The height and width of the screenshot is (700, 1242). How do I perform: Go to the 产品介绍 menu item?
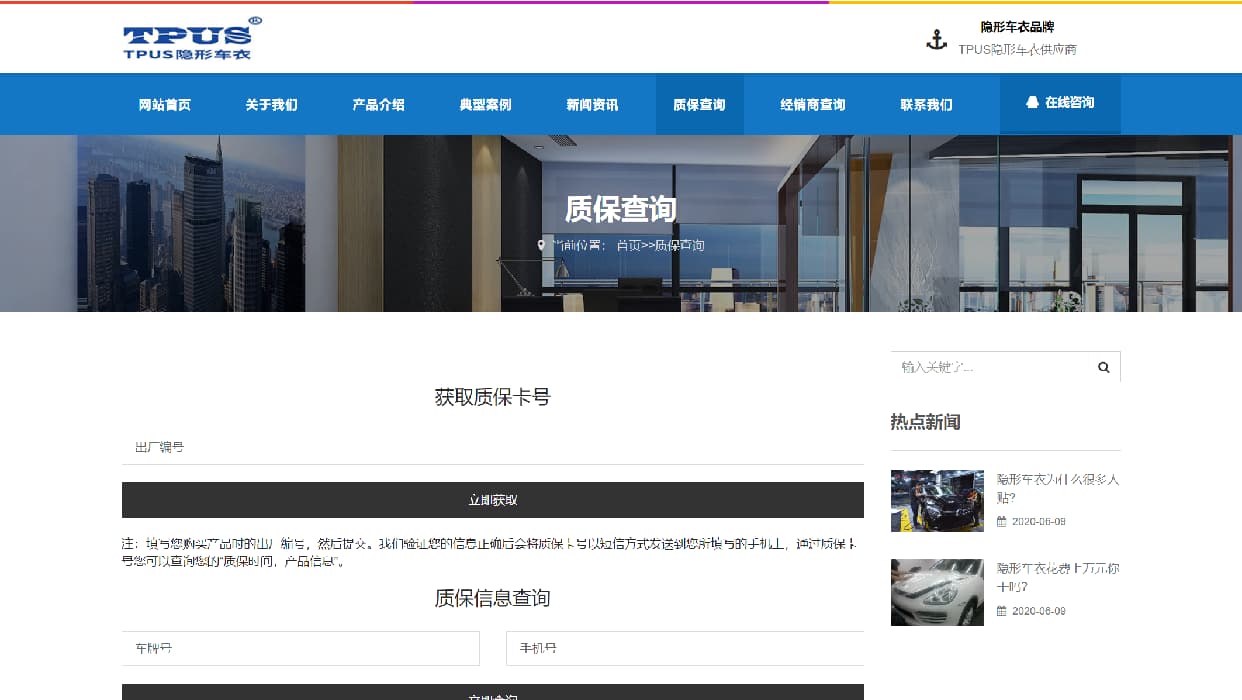pos(378,104)
